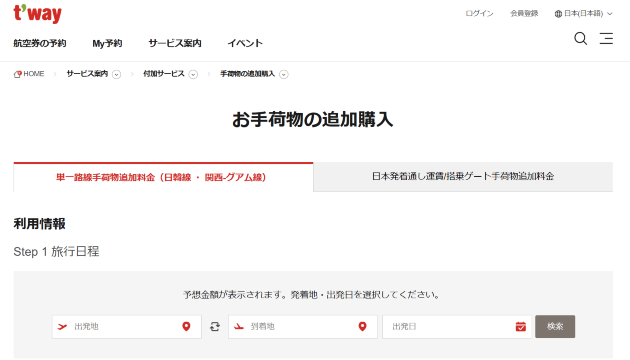Click the ログイン link
Screen dimensions: 630x360
pyautogui.click(x=479, y=14)
